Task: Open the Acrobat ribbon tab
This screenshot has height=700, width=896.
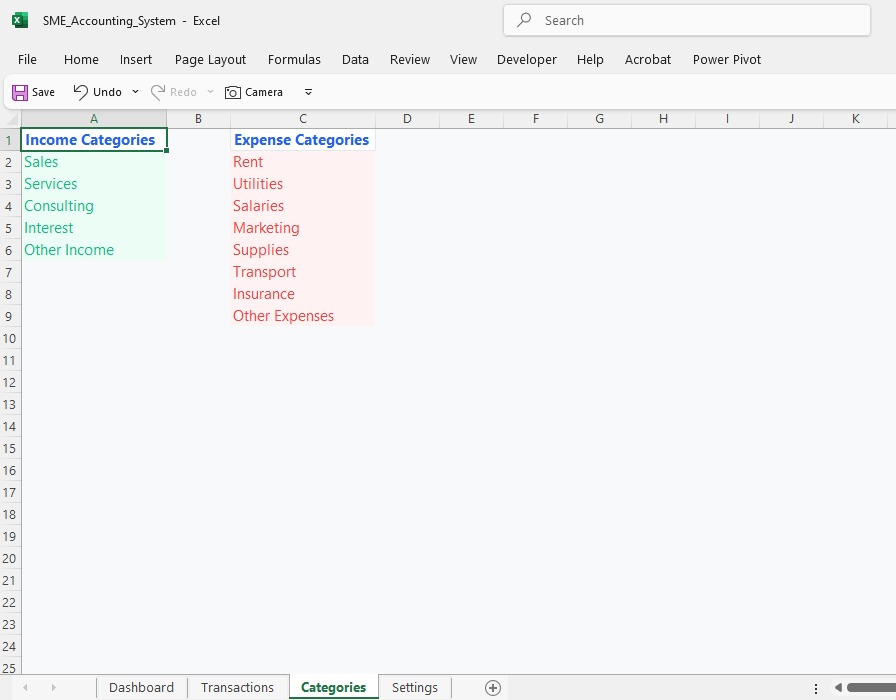Action: pyautogui.click(x=647, y=59)
